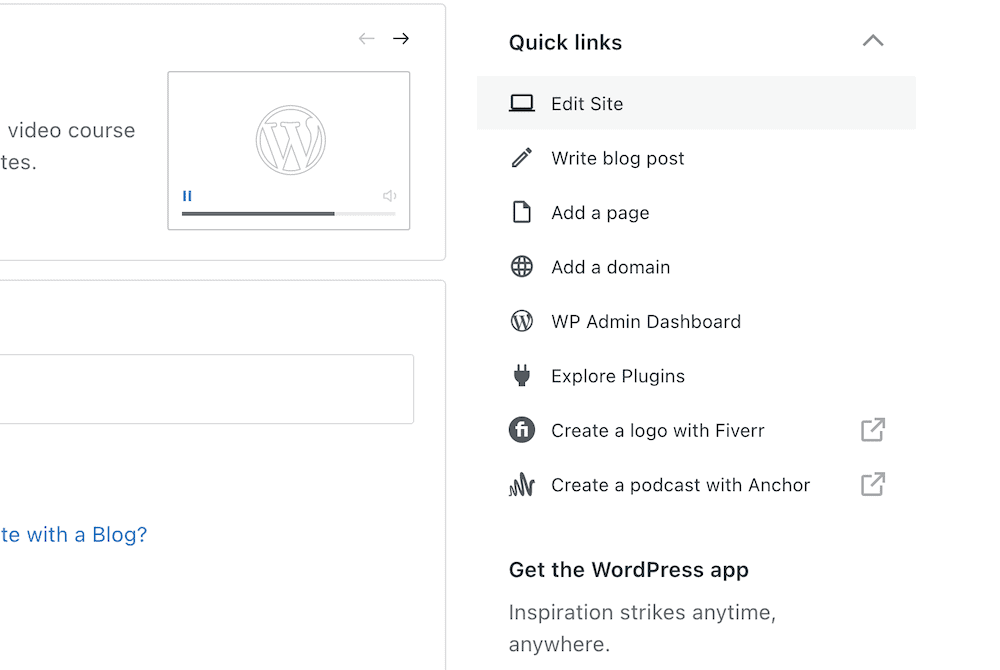Image resolution: width=1000 pixels, height=670 pixels.
Task: Click the globe icon for adding a domain
Action: 522,266
